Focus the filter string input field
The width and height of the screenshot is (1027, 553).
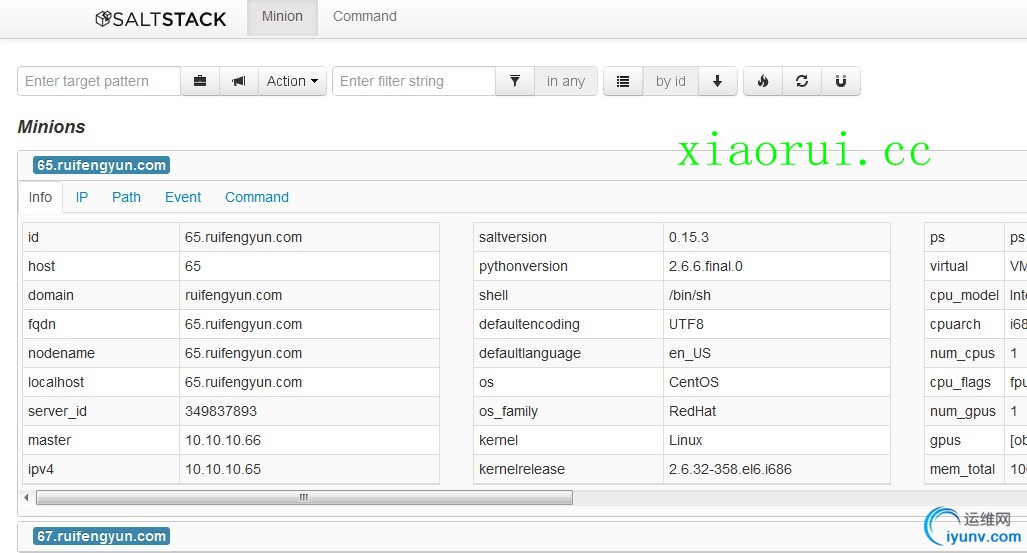(414, 81)
